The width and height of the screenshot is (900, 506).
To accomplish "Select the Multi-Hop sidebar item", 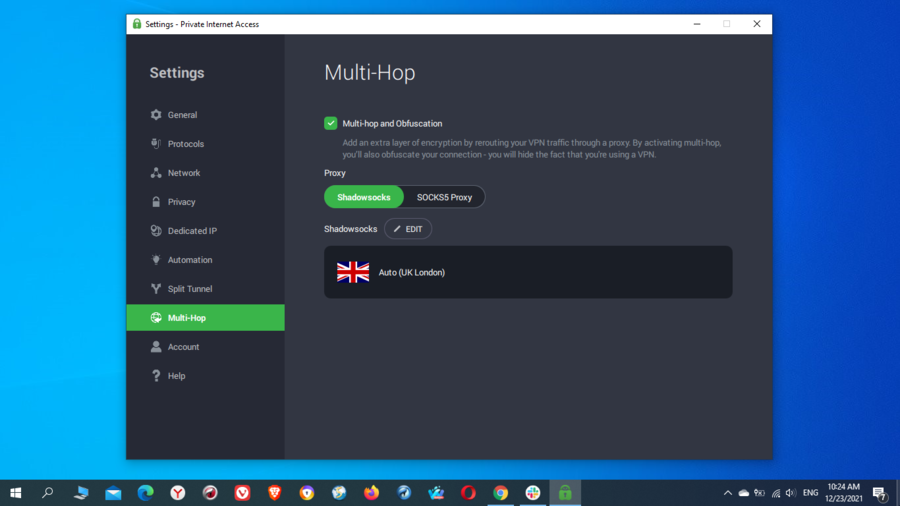I will click(186, 318).
